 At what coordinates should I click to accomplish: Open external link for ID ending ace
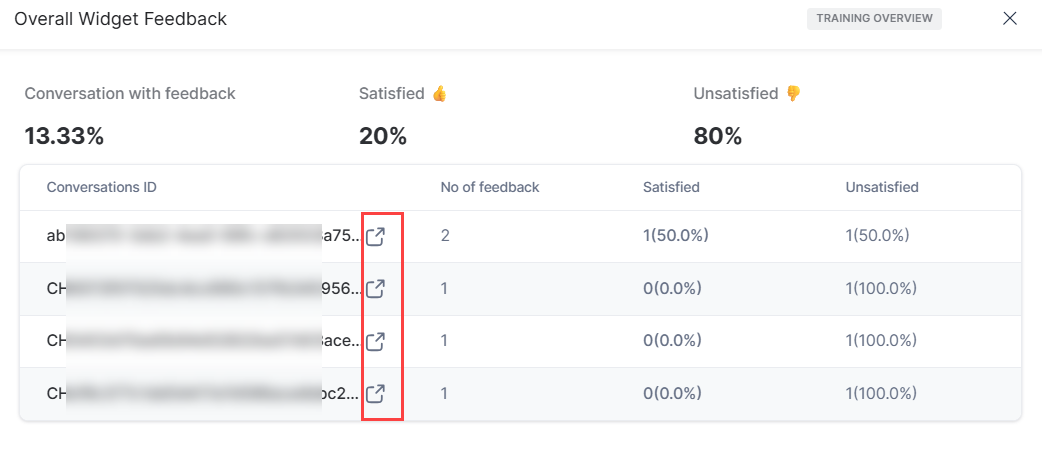tap(376, 341)
